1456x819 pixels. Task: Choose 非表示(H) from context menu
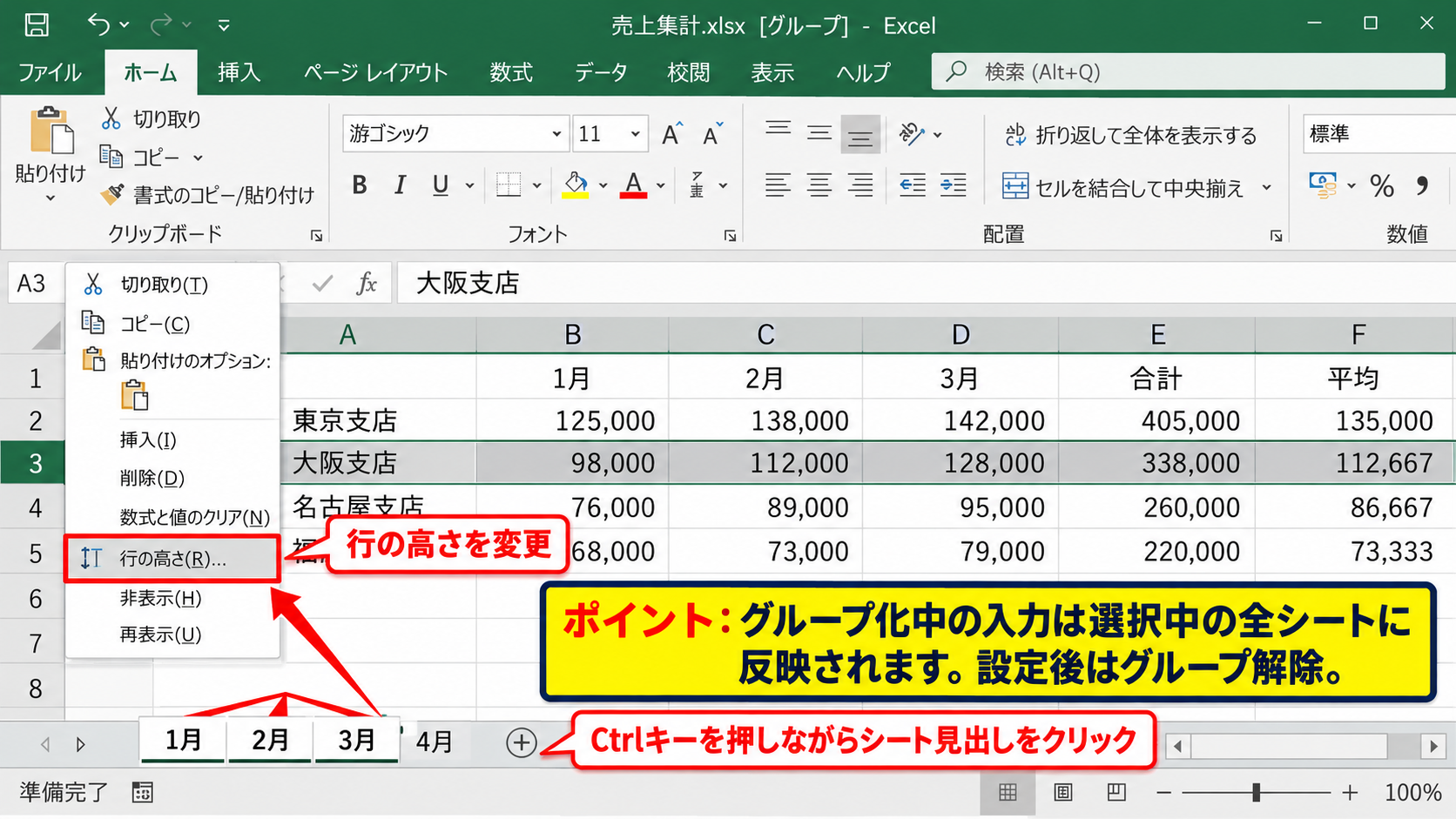pyautogui.click(x=172, y=598)
